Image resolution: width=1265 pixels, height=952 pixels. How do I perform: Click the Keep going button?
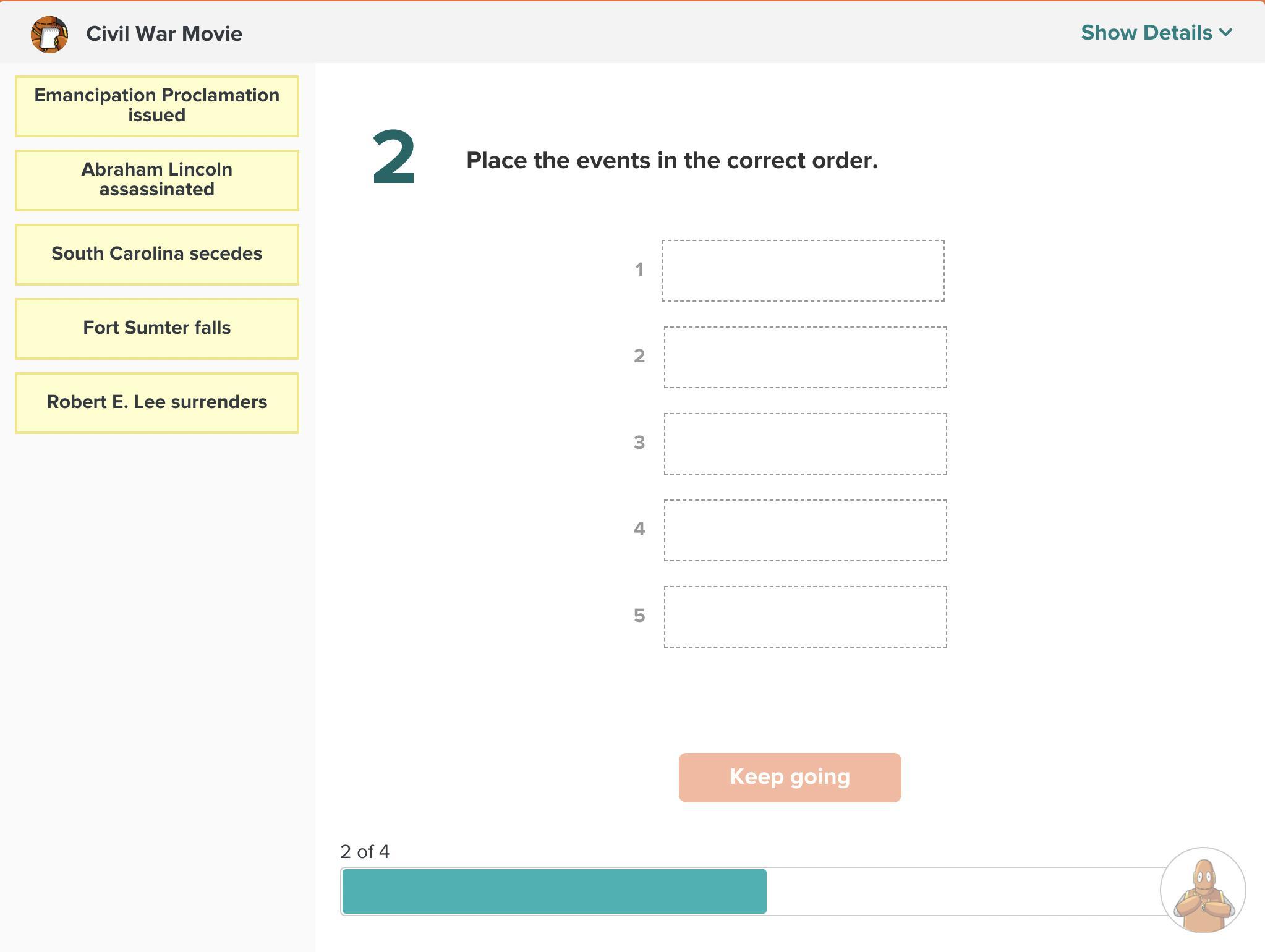[x=790, y=777]
